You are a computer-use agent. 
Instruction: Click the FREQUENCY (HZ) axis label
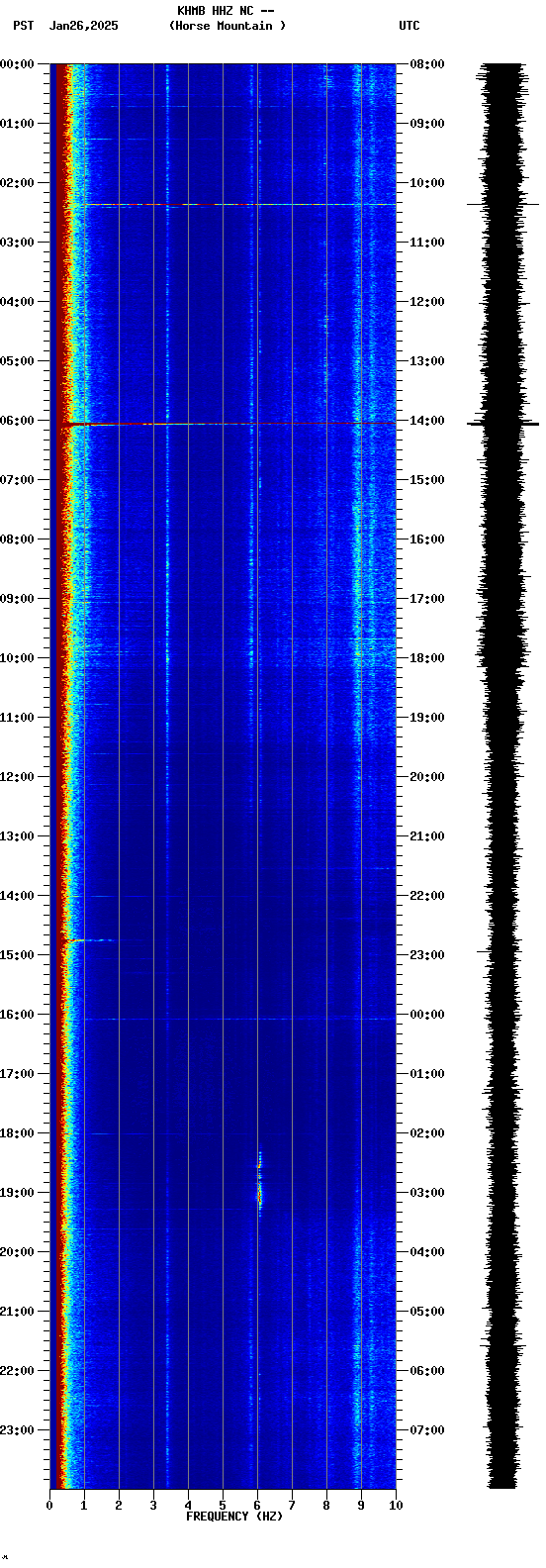pos(234,1517)
